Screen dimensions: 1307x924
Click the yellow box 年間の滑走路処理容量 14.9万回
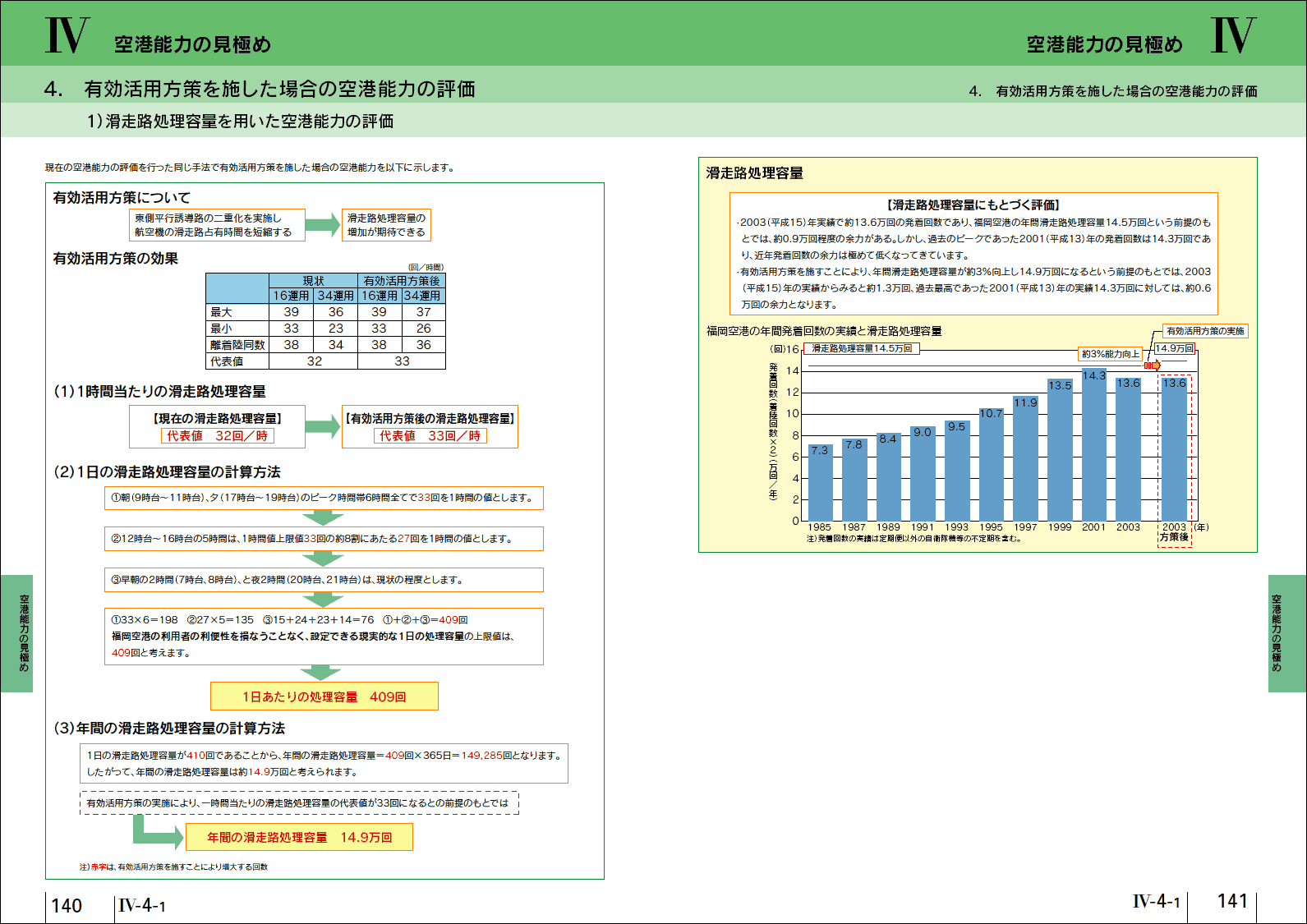point(299,838)
